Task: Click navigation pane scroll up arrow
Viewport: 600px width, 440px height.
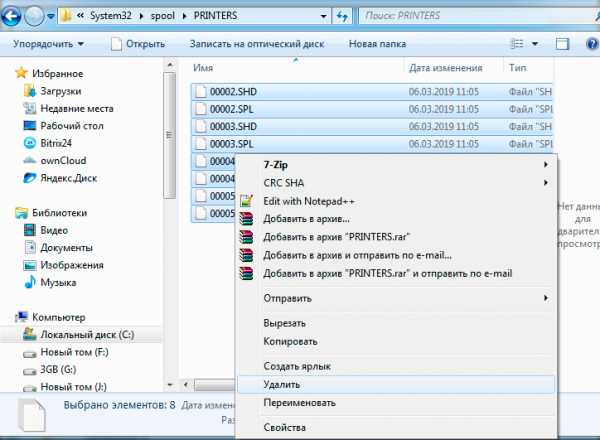Action: (170, 64)
